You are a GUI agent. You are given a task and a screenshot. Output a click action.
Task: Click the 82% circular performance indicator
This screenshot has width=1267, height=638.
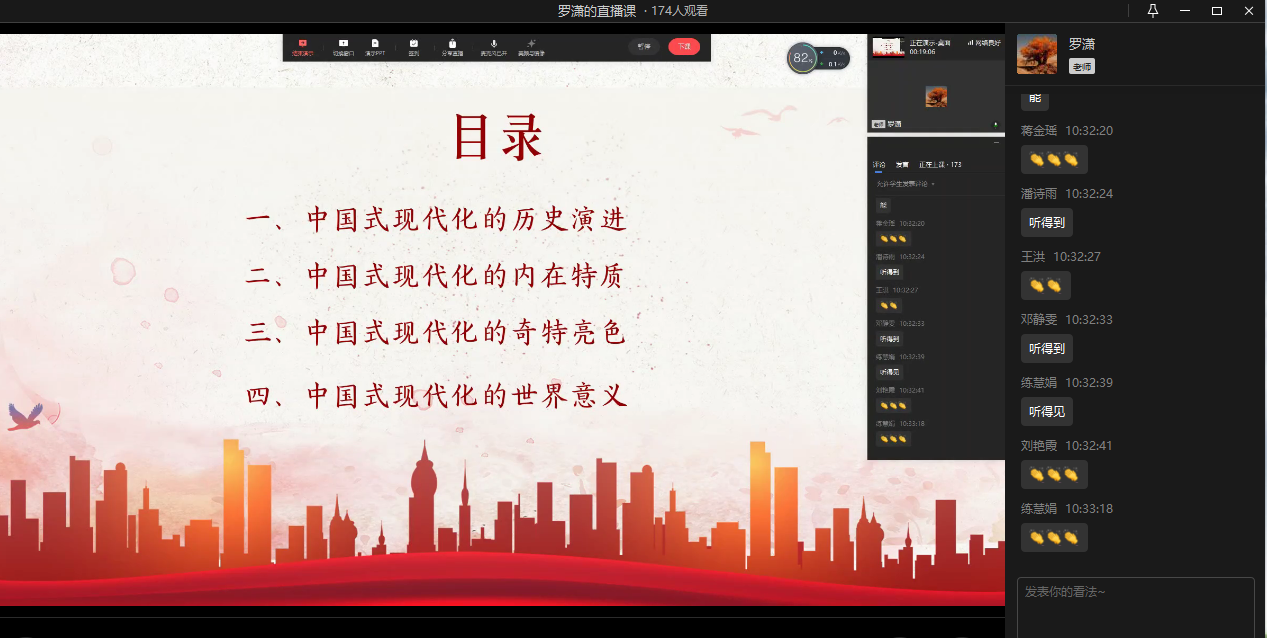[802, 58]
